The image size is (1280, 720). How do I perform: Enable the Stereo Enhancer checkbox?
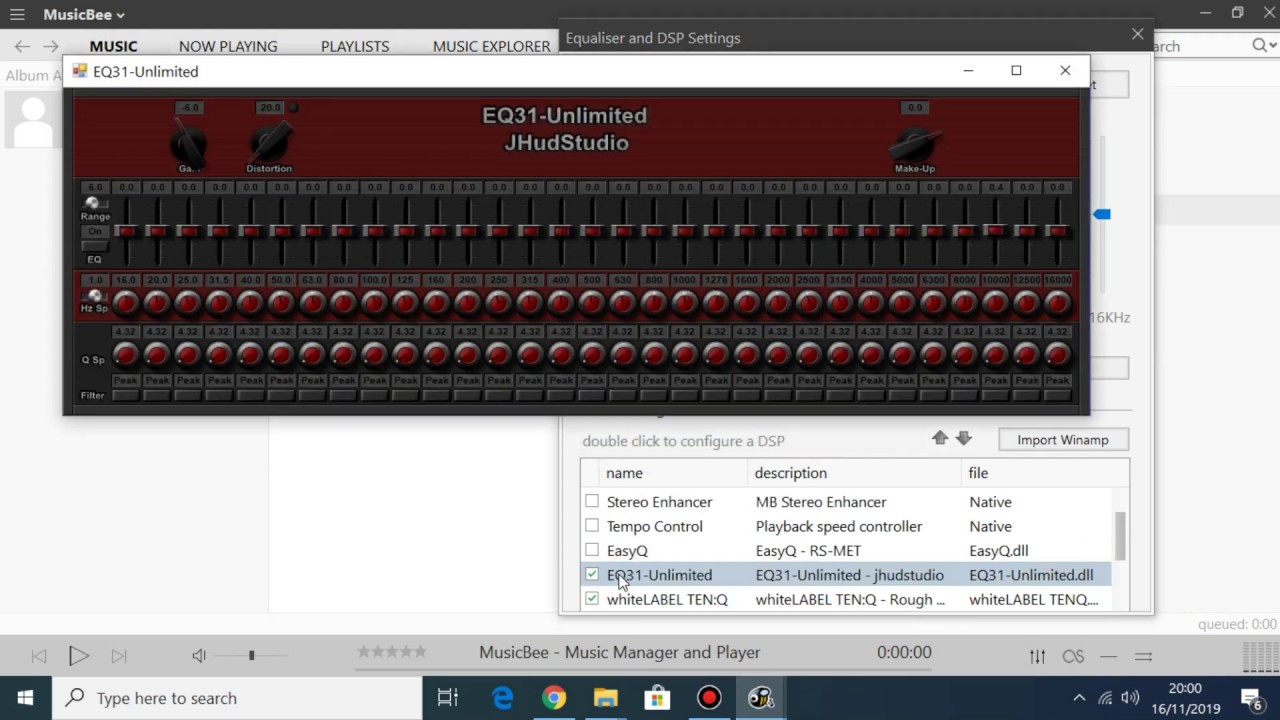(592, 501)
